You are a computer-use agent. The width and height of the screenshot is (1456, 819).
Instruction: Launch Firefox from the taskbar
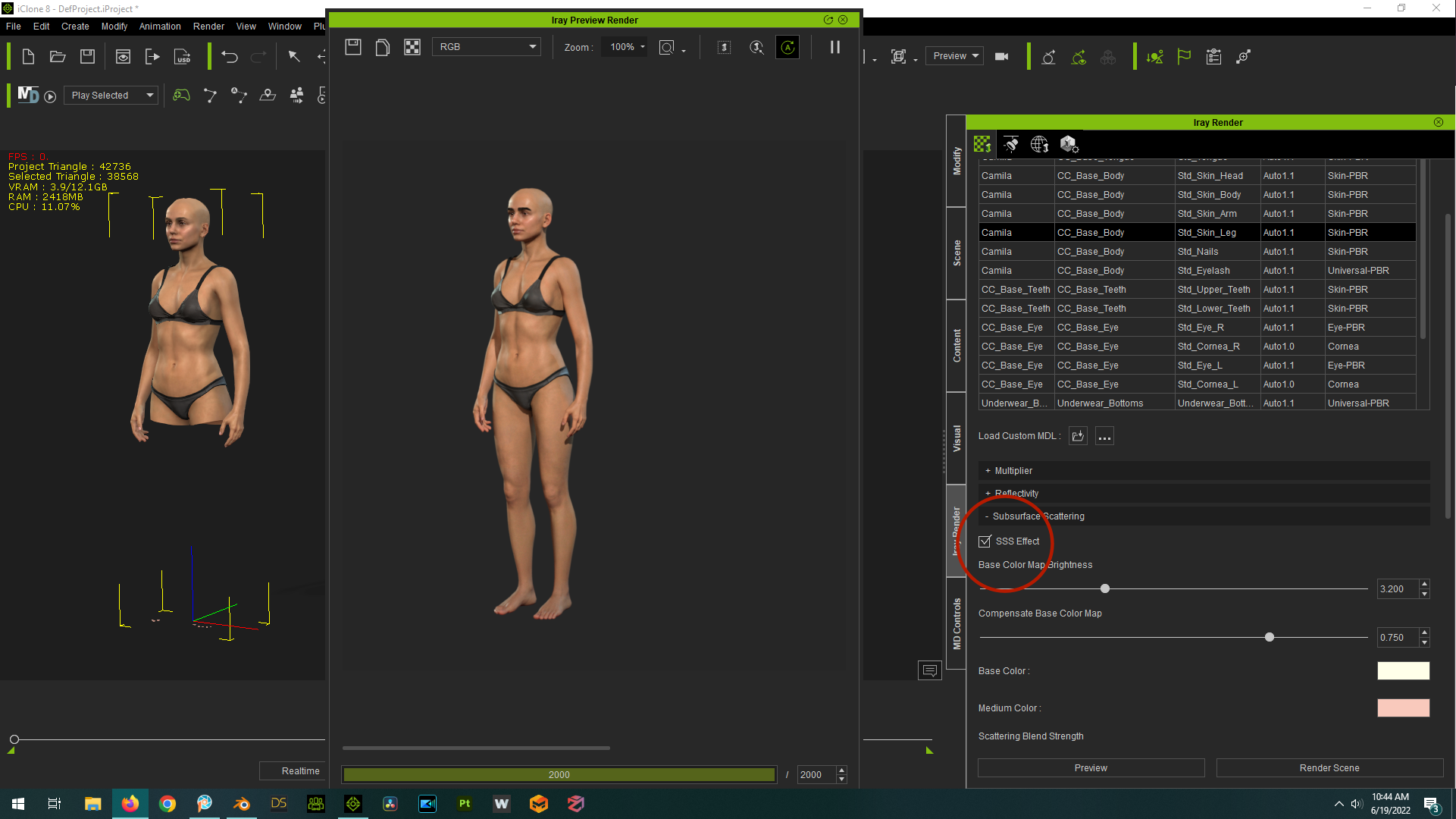click(x=130, y=803)
